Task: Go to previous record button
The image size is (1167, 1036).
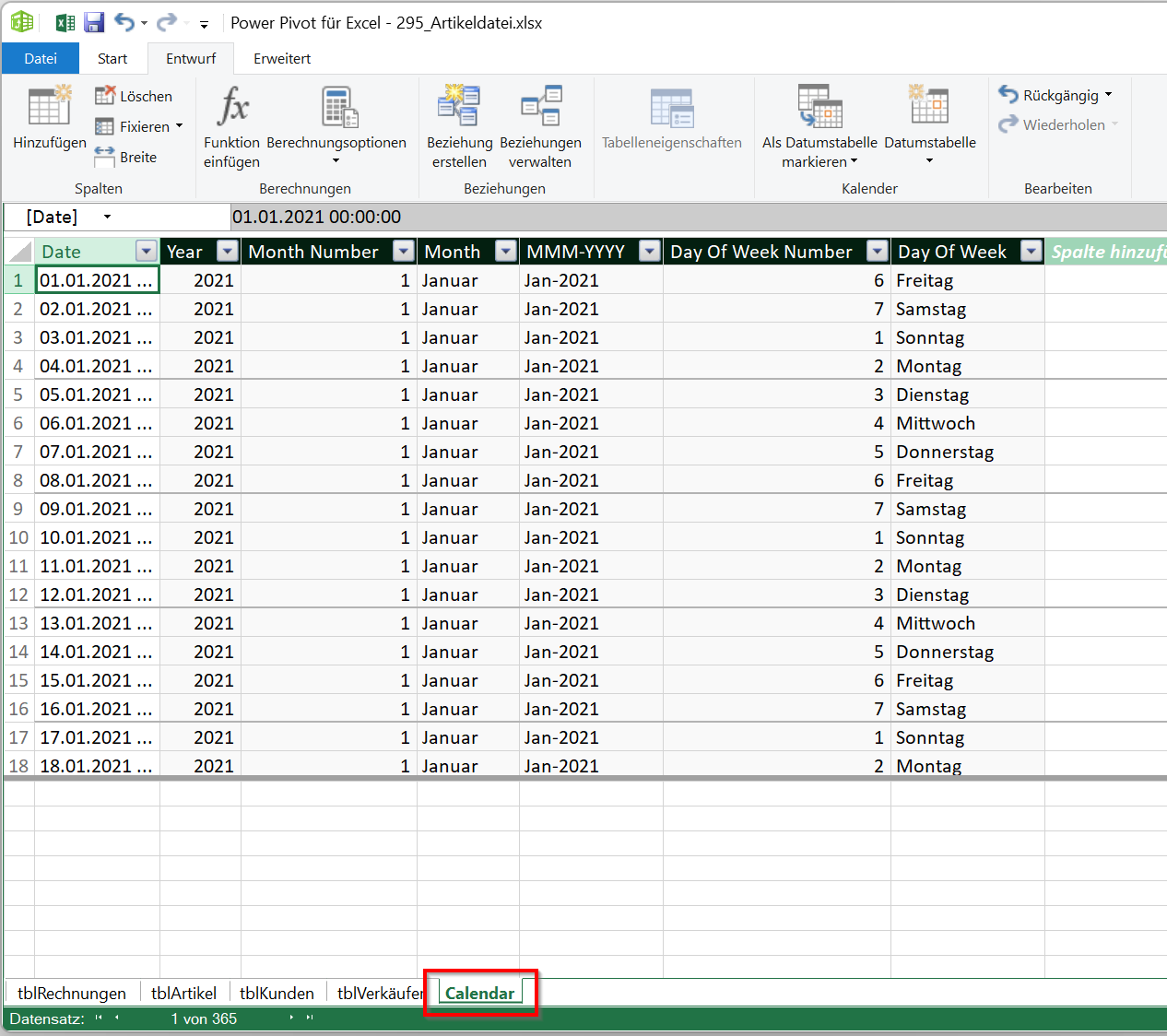Action: pyautogui.click(x=117, y=1018)
